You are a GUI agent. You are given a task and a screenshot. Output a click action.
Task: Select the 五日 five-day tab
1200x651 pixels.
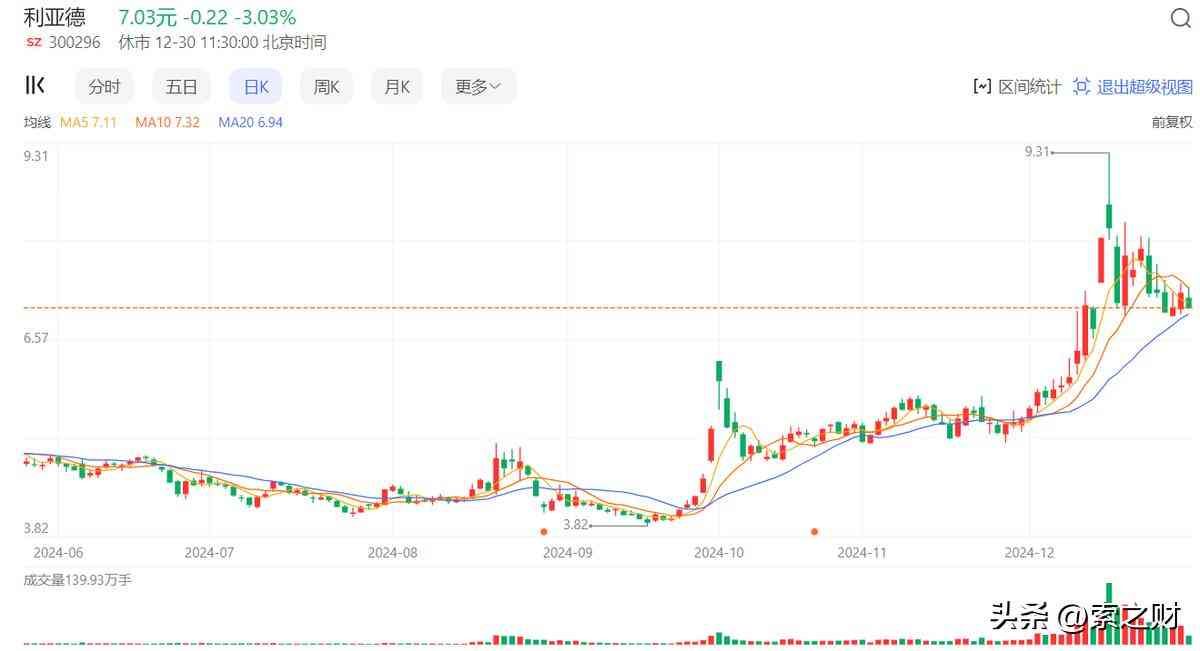181,87
